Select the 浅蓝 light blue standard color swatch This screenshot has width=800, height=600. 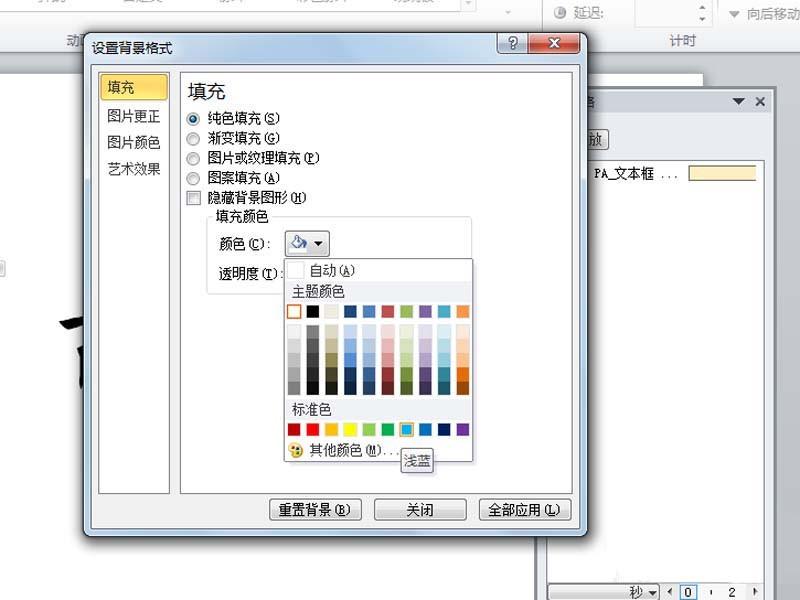click(406, 429)
